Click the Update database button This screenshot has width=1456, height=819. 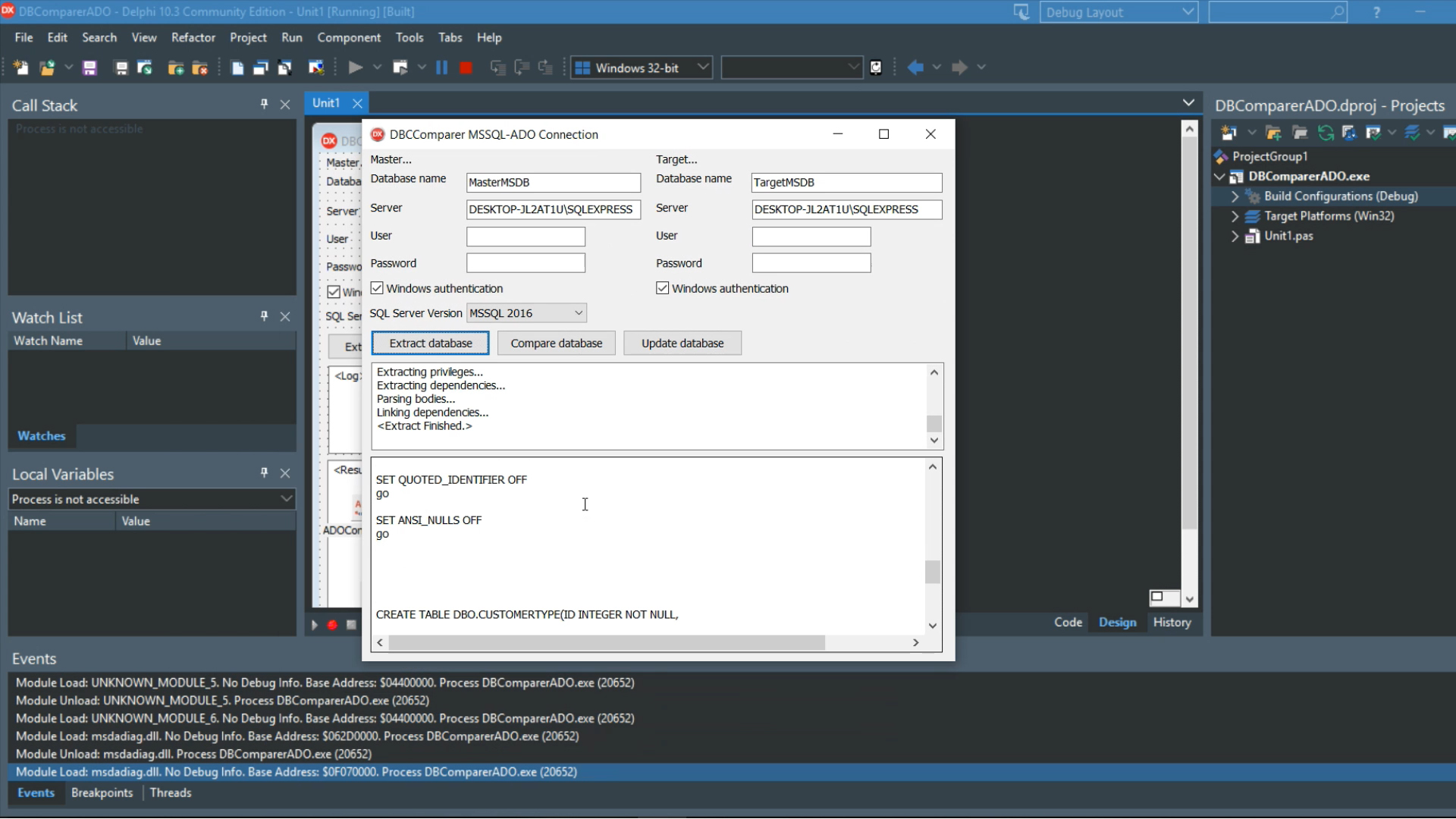coord(682,343)
